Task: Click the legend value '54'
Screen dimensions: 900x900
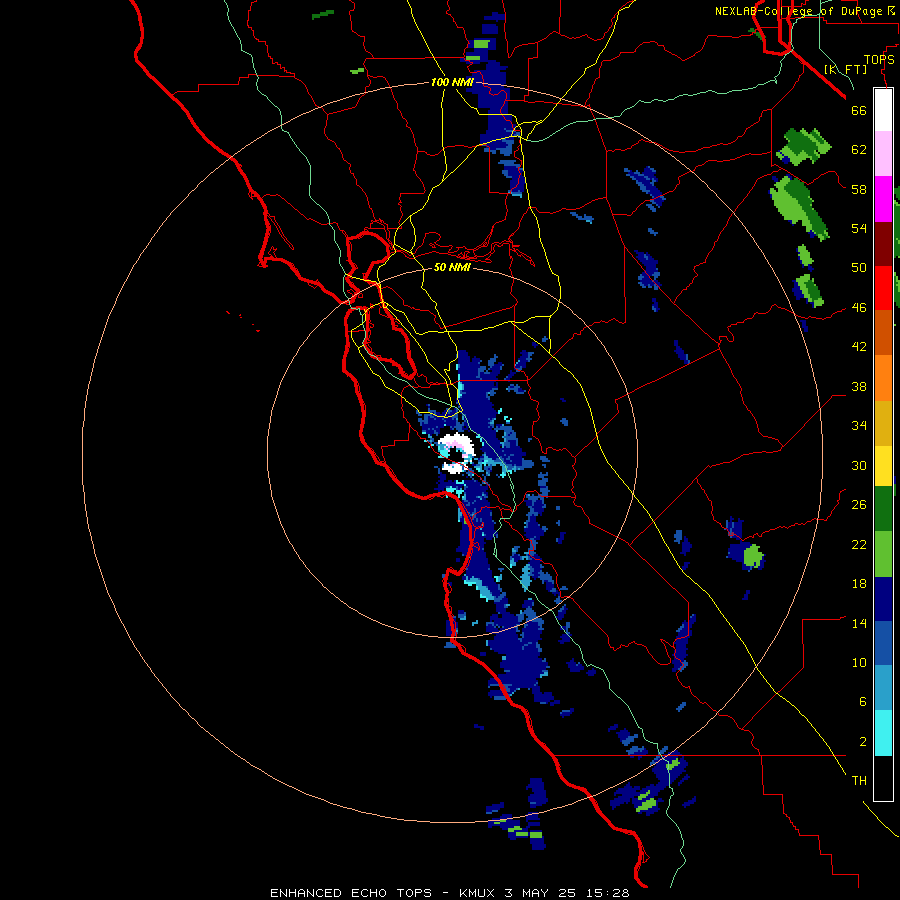Action: coord(859,228)
